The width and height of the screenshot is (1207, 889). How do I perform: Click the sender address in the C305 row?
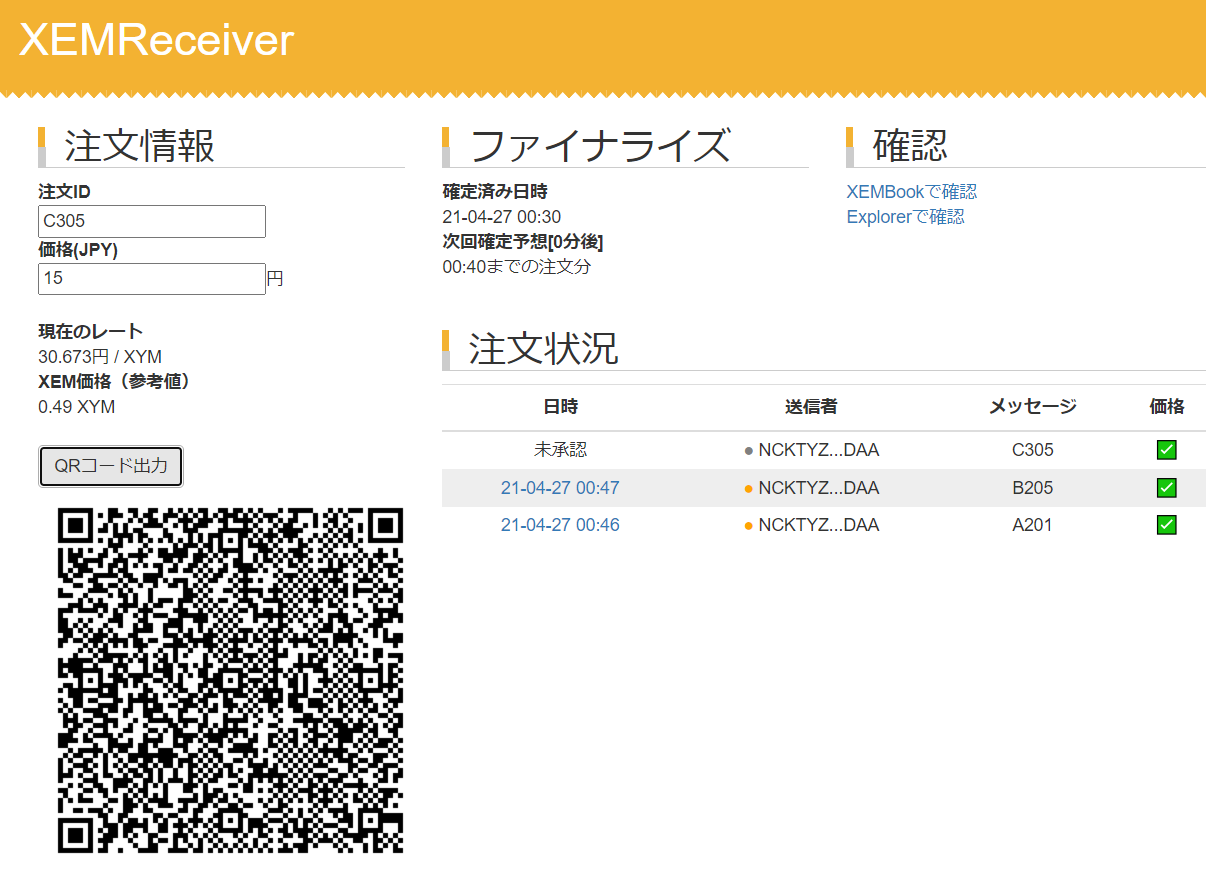[818, 450]
